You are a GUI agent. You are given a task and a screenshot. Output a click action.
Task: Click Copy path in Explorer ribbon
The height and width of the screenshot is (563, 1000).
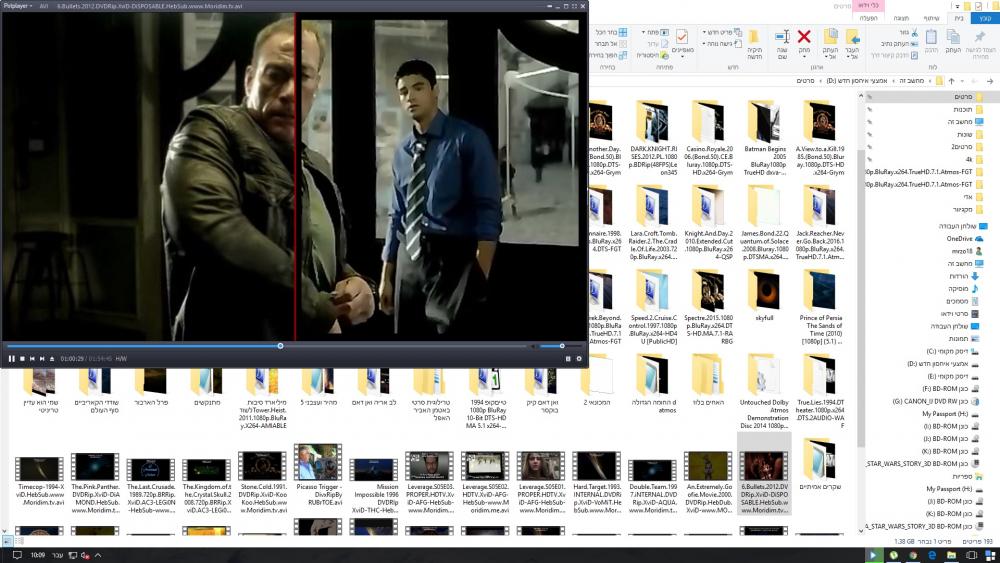[x=902, y=44]
